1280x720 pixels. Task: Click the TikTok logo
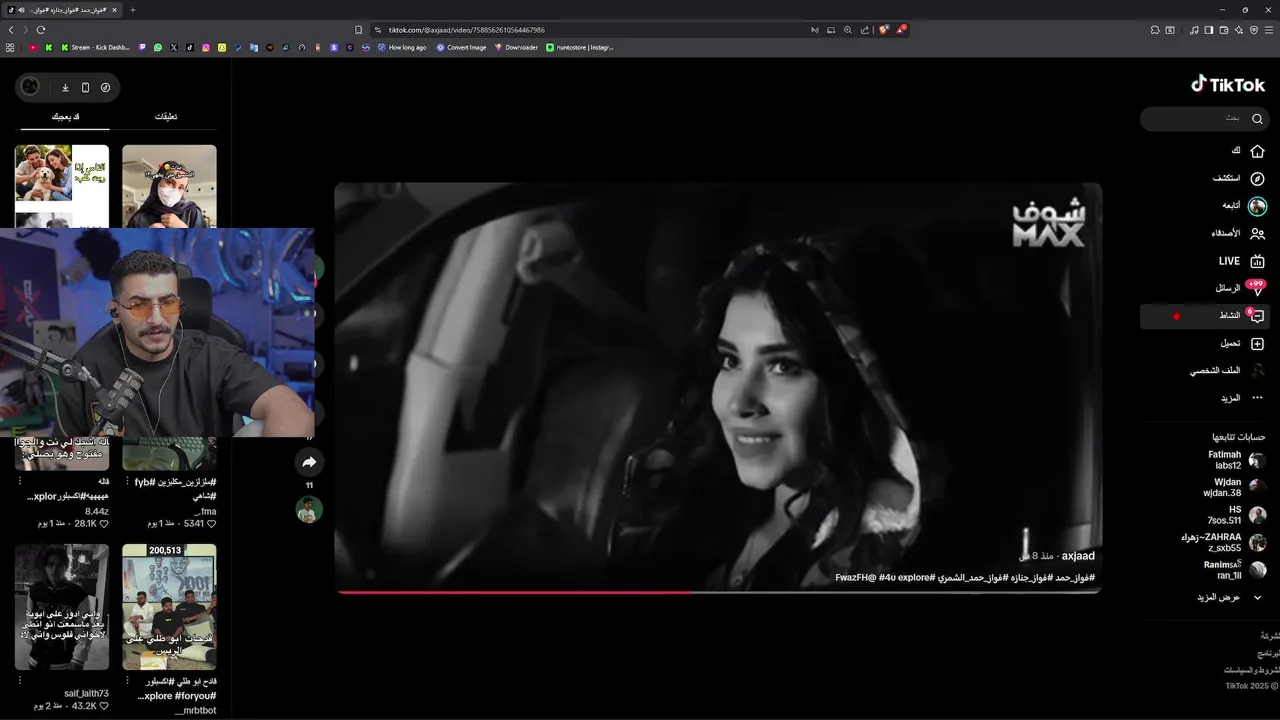coord(1228,85)
